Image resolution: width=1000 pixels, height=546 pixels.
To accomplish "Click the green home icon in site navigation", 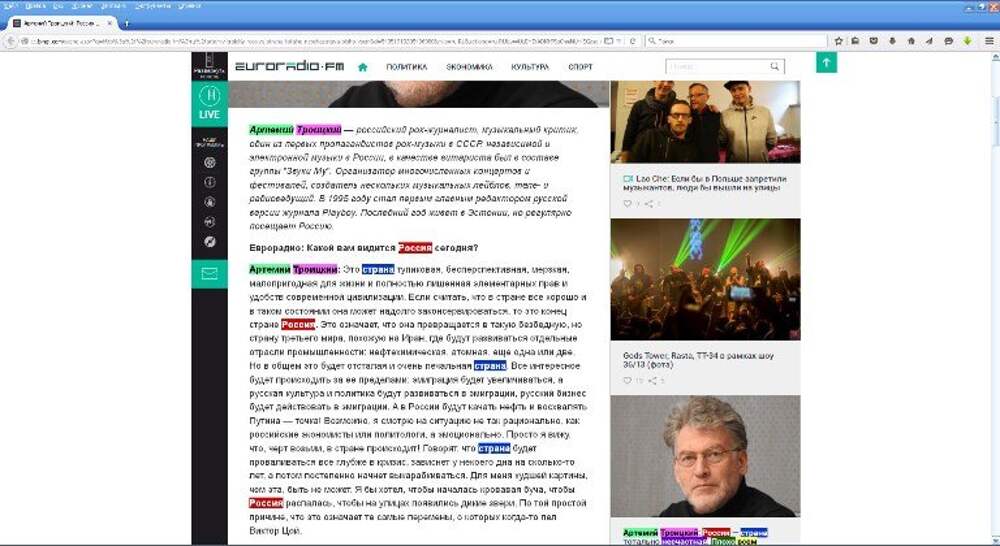I will (x=362, y=67).
